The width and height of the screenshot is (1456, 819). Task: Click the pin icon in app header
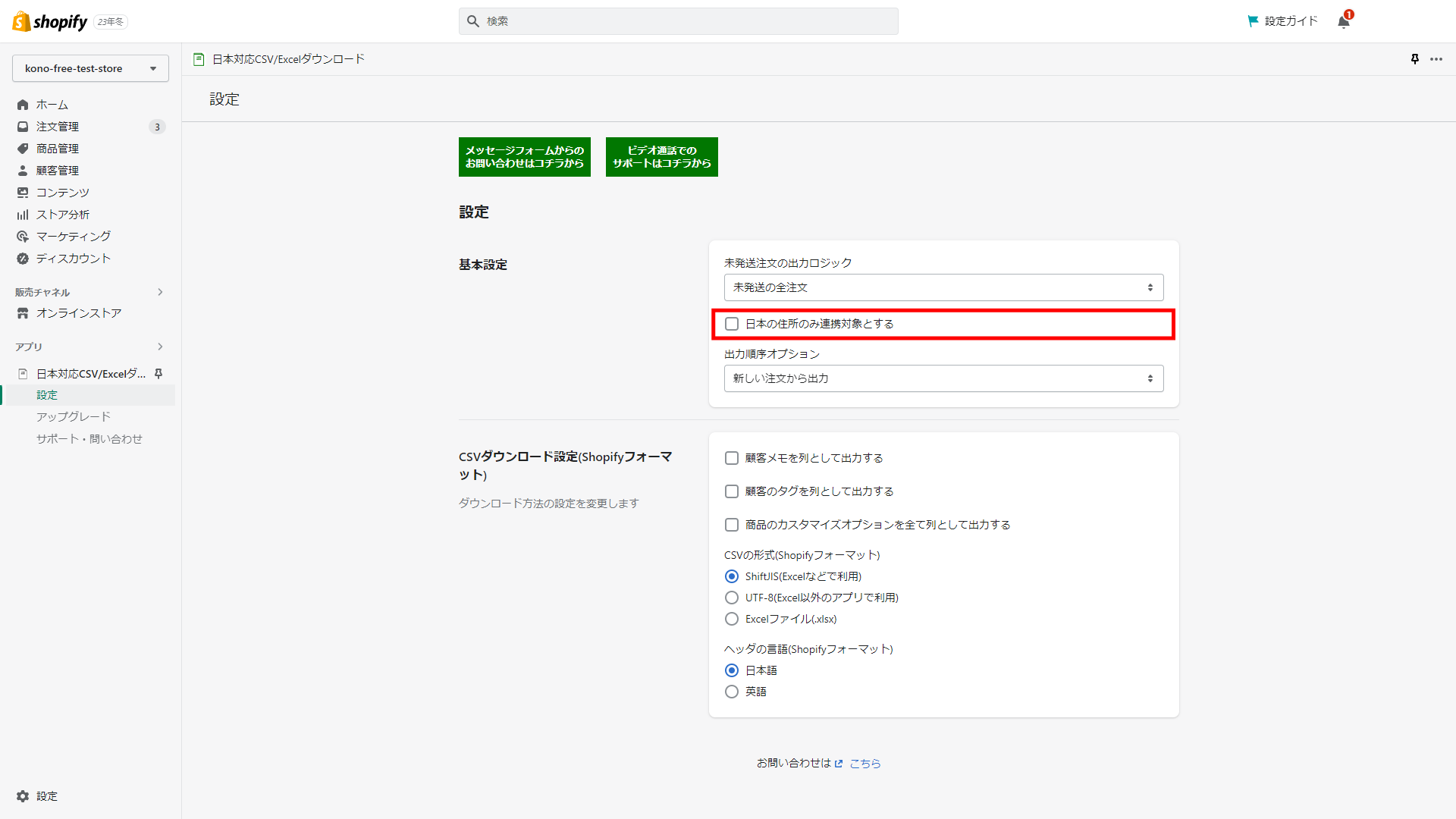tap(1414, 59)
